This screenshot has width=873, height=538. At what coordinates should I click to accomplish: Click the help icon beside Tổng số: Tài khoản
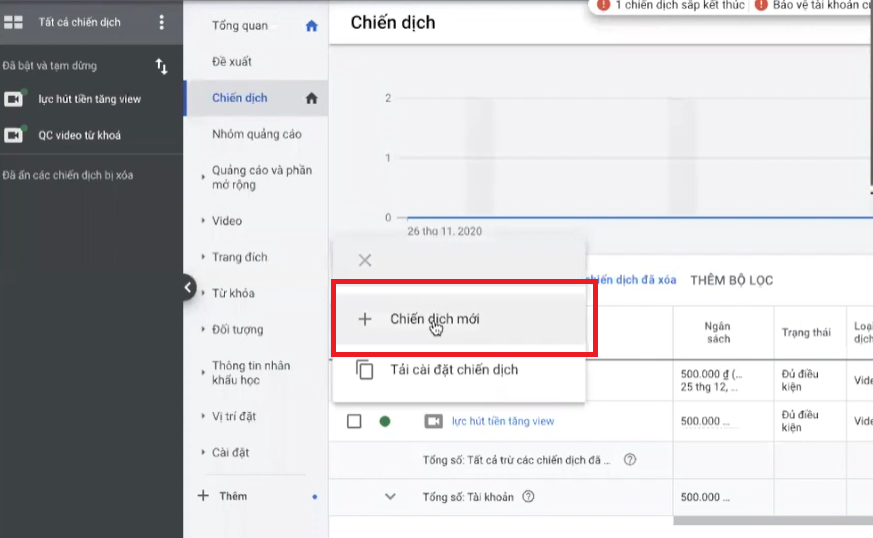(x=528, y=496)
